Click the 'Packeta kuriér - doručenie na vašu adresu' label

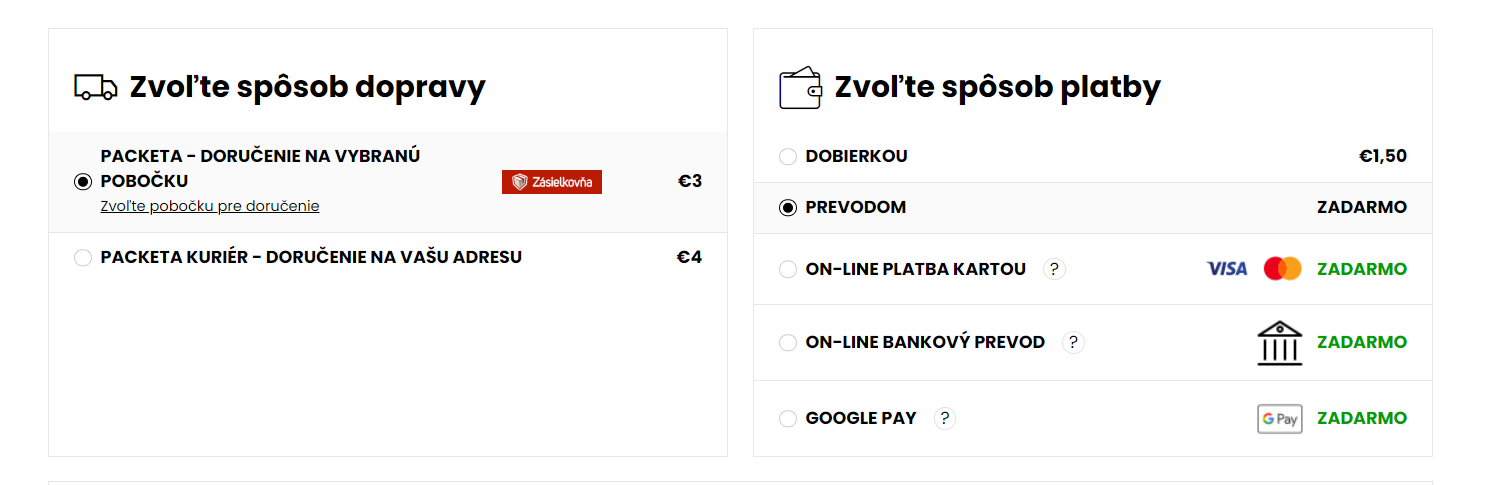311,257
